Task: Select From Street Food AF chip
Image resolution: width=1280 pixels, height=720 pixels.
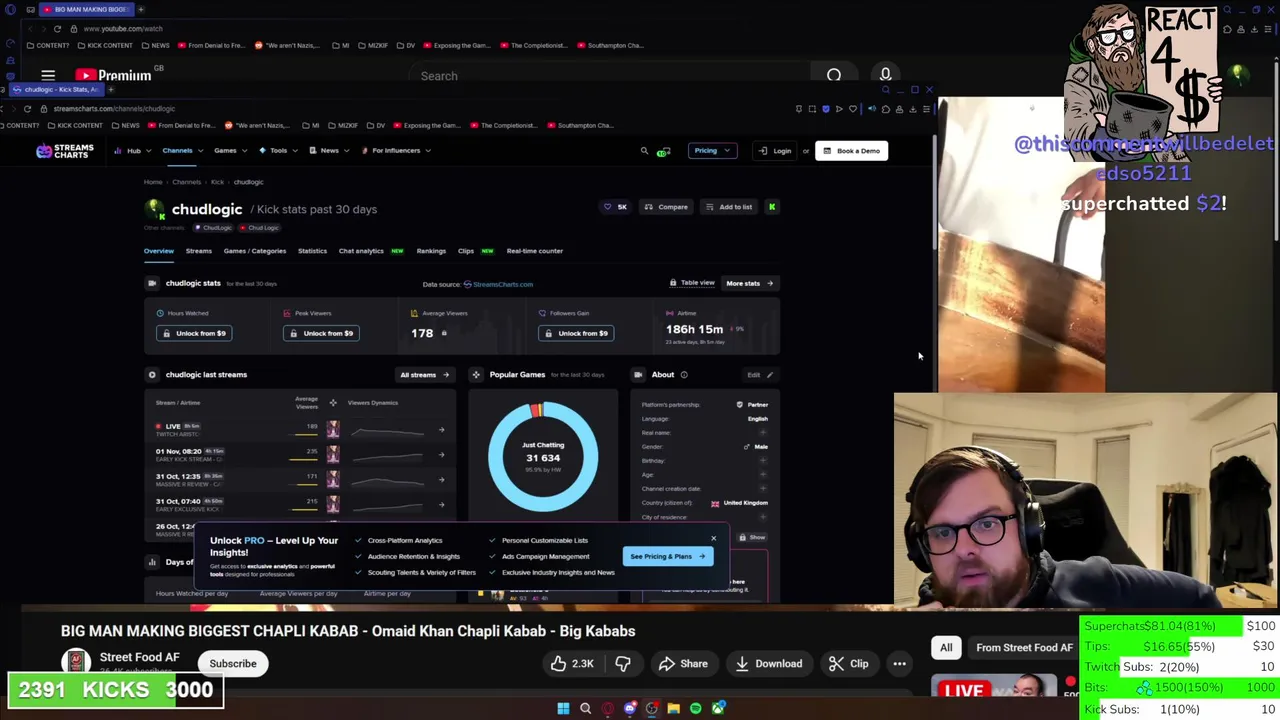Action: [1024, 648]
